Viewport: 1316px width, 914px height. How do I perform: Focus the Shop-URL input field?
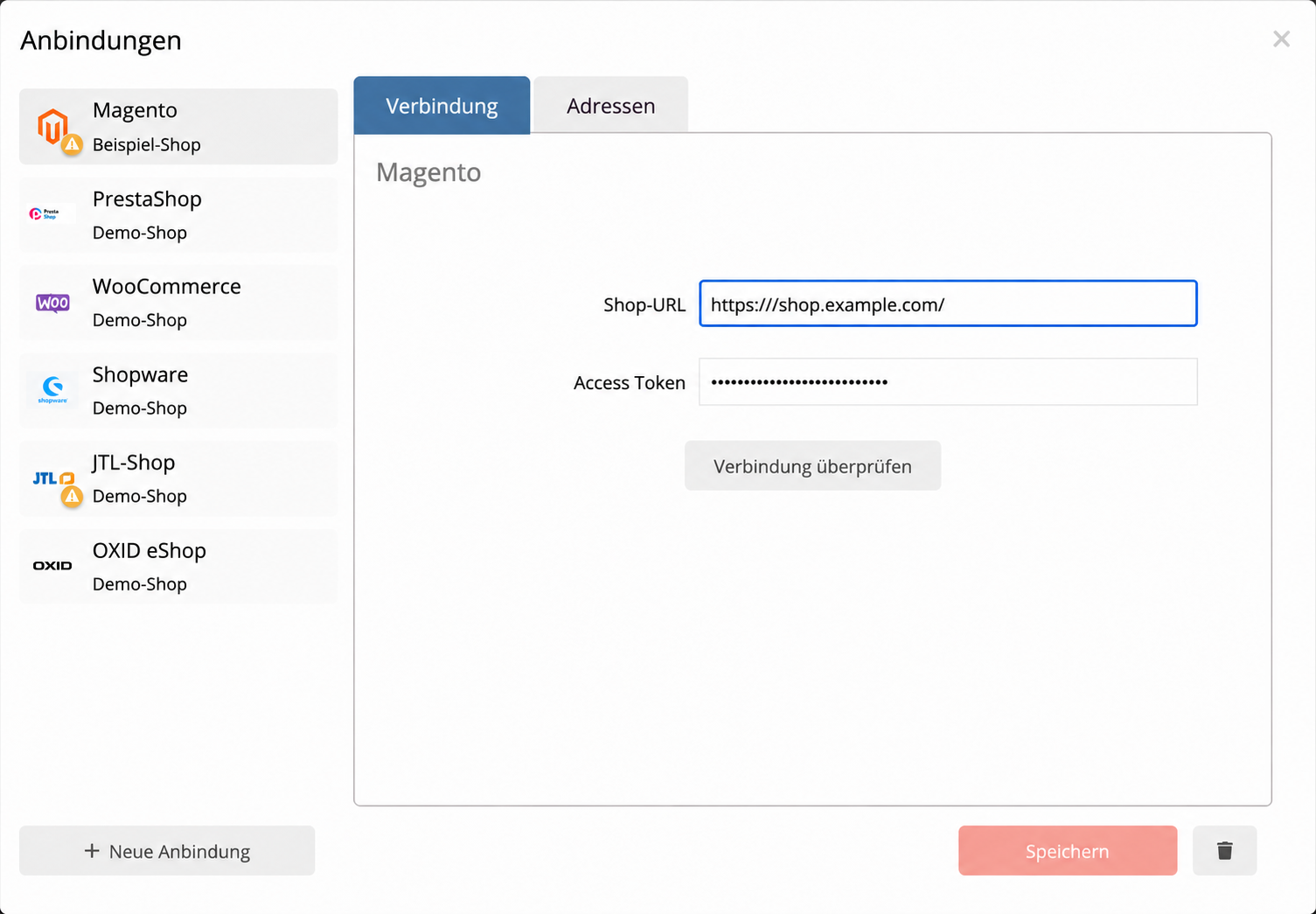(948, 304)
